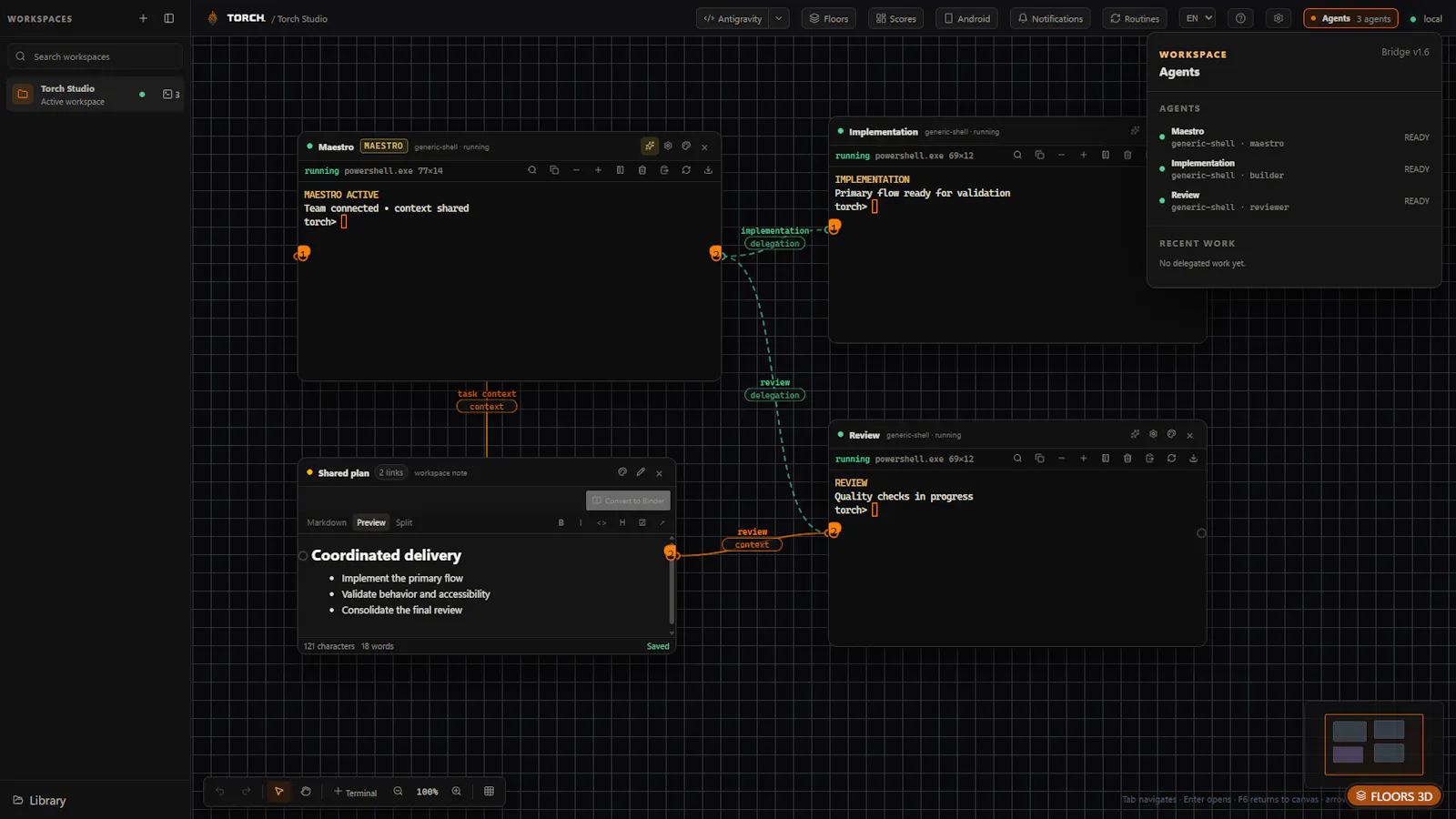Toggle bold formatting in Shared plan
The width and height of the screenshot is (1456, 819).
tap(561, 522)
